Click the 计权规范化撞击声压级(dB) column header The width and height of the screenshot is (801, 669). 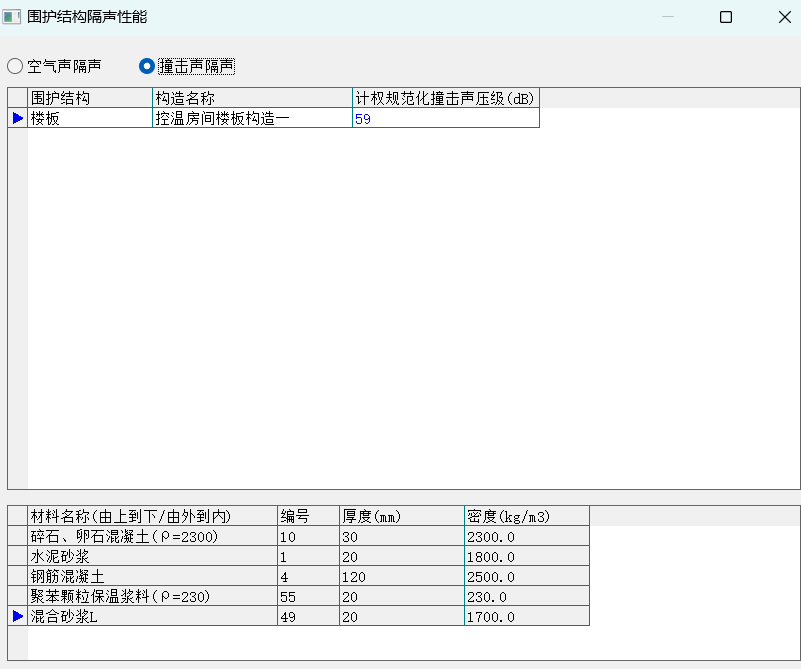tap(445, 98)
